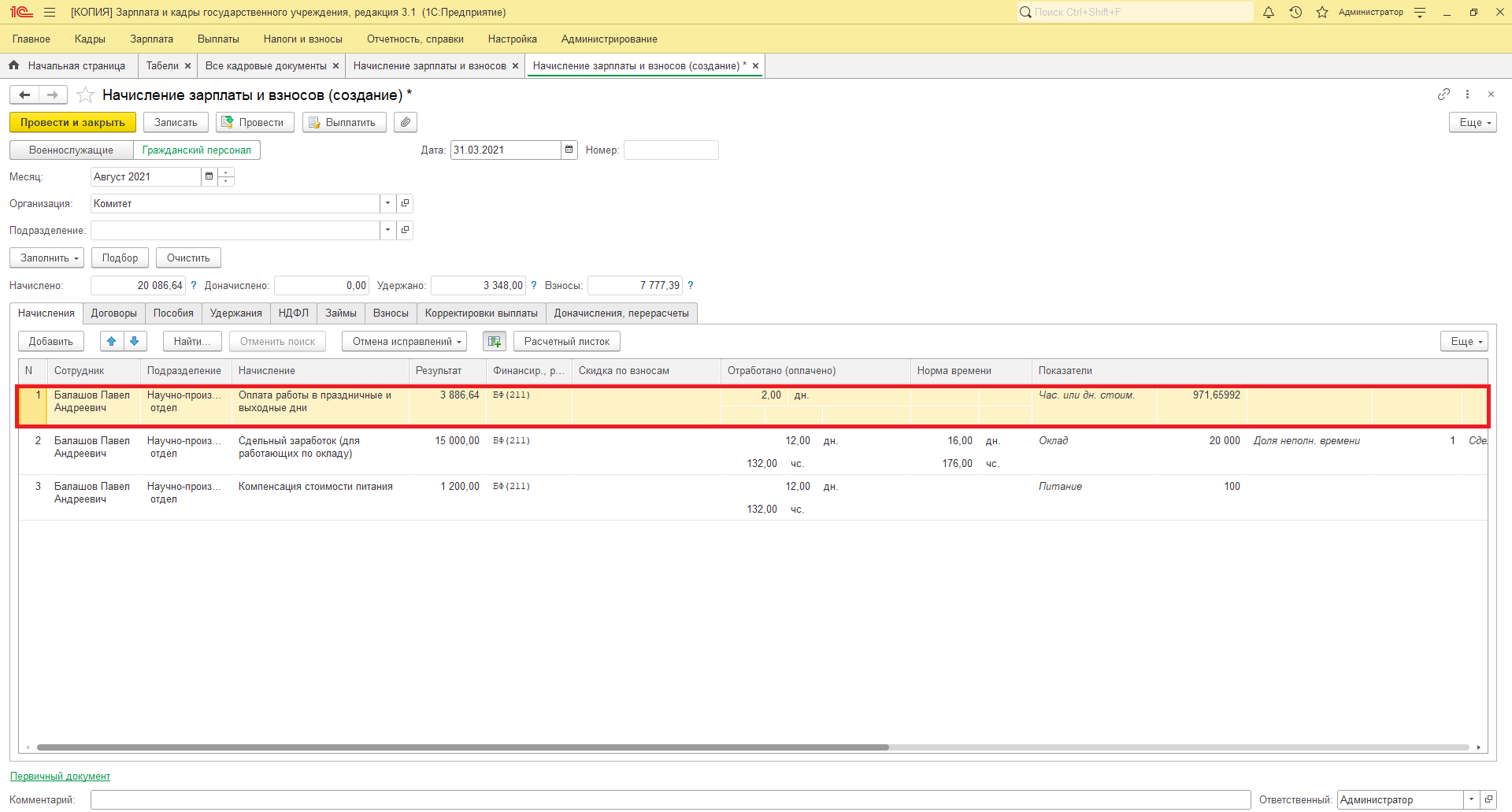Screen dimensions: 1512x812
Task: Open the Налоги и взносы menu
Action: [x=303, y=39]
